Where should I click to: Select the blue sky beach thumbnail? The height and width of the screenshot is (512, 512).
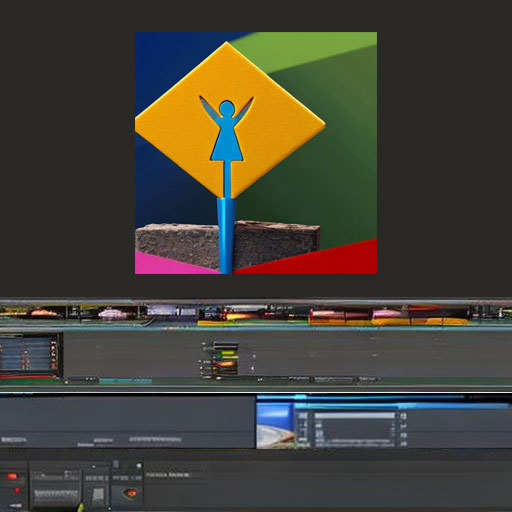point(275,425)
